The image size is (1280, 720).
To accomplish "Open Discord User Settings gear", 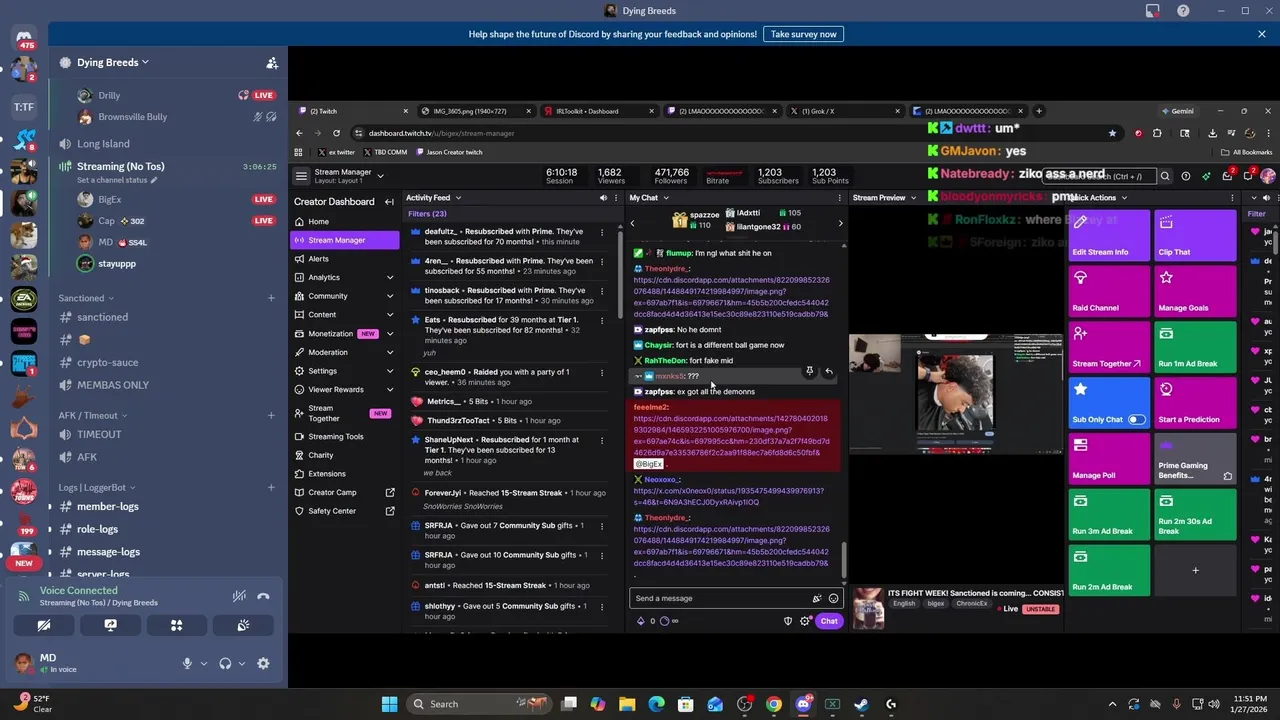I will click(263, 663).
